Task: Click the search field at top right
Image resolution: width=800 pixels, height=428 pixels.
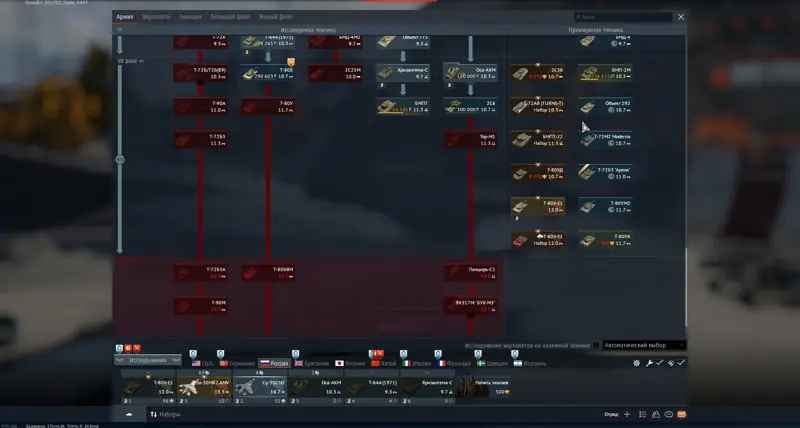Action: click(x=623, y=17)
